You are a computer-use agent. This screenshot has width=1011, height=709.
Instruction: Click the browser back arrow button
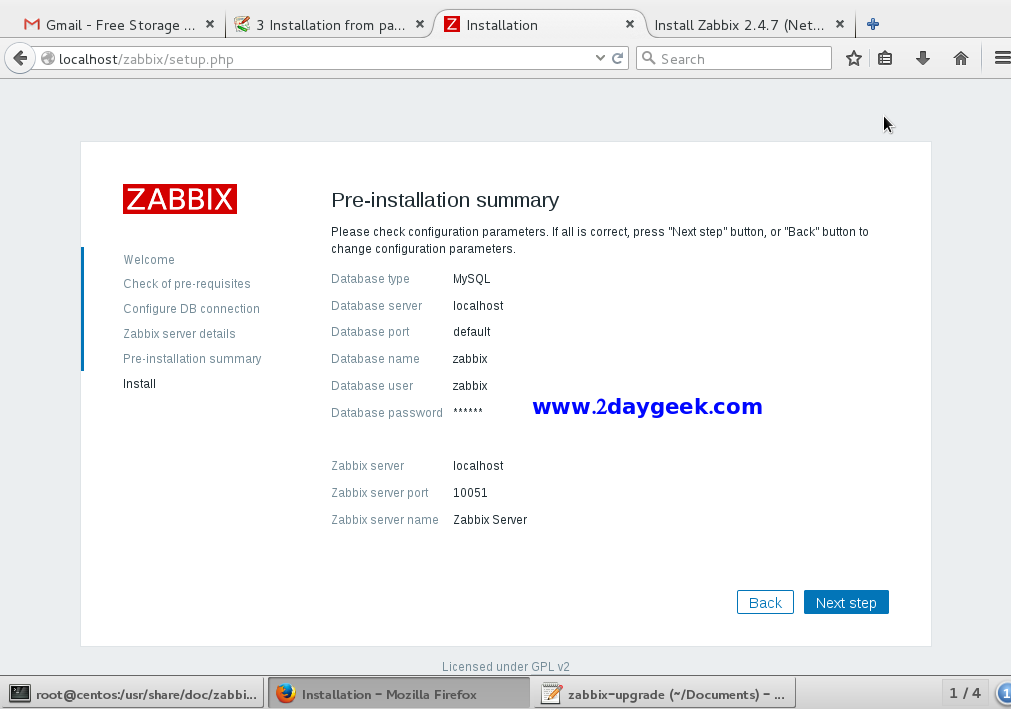pos(20,59)
